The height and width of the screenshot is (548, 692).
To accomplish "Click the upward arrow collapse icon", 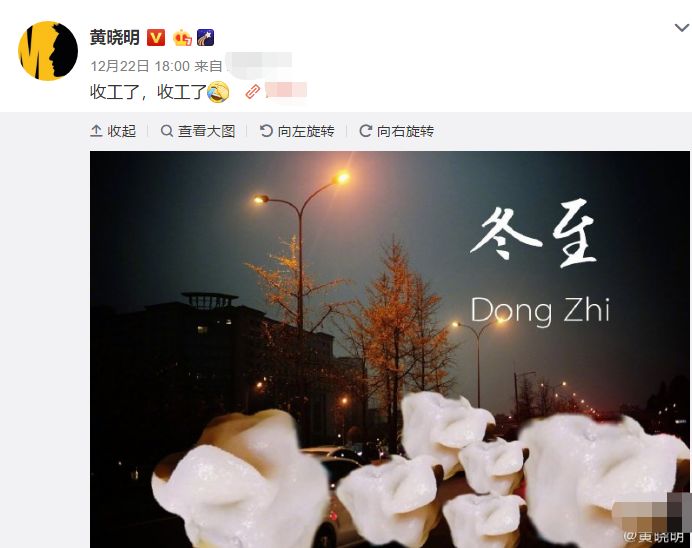I will coord(96,131).
